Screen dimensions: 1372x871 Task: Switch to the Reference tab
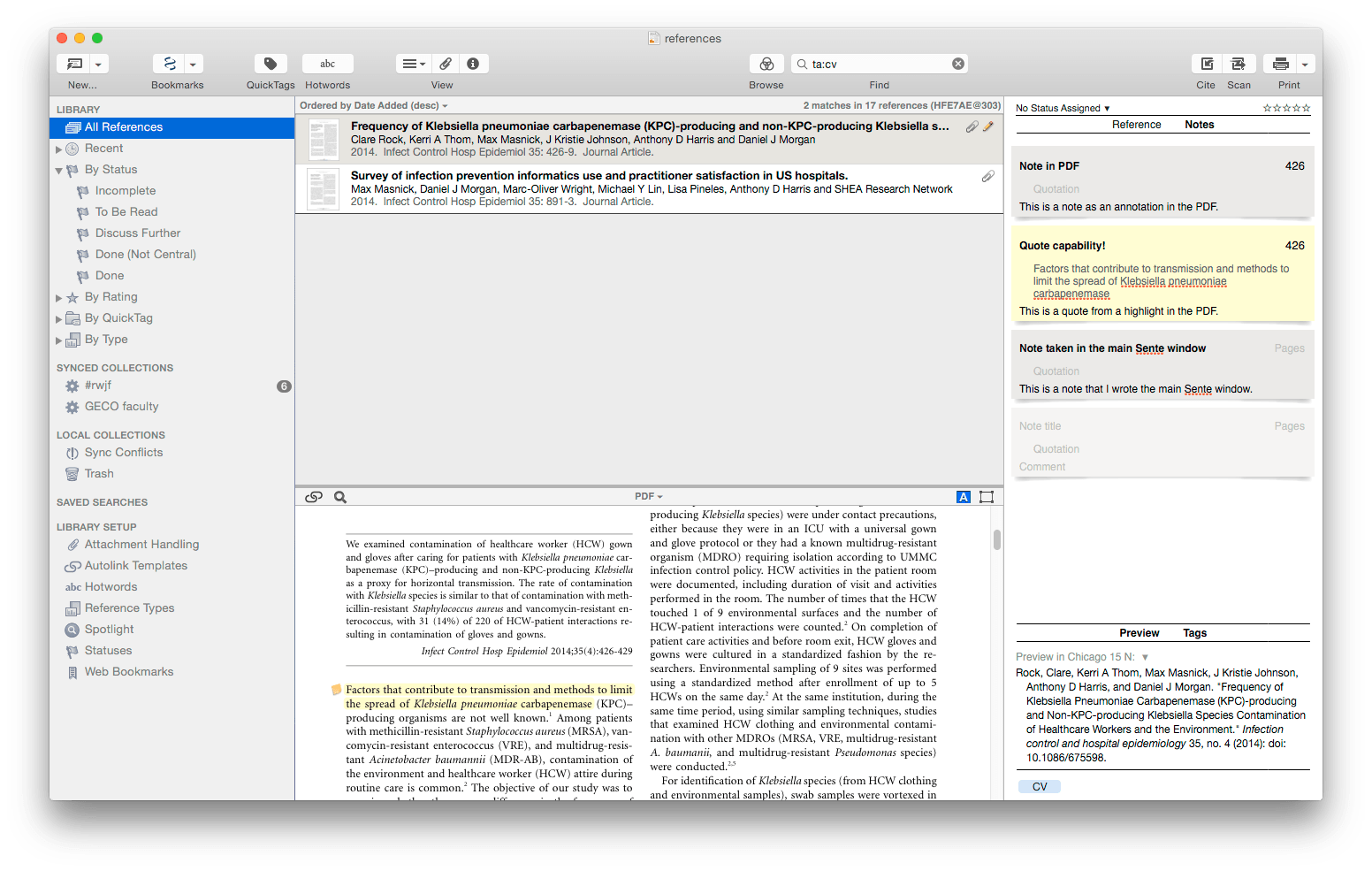[x=1137, y=124]
